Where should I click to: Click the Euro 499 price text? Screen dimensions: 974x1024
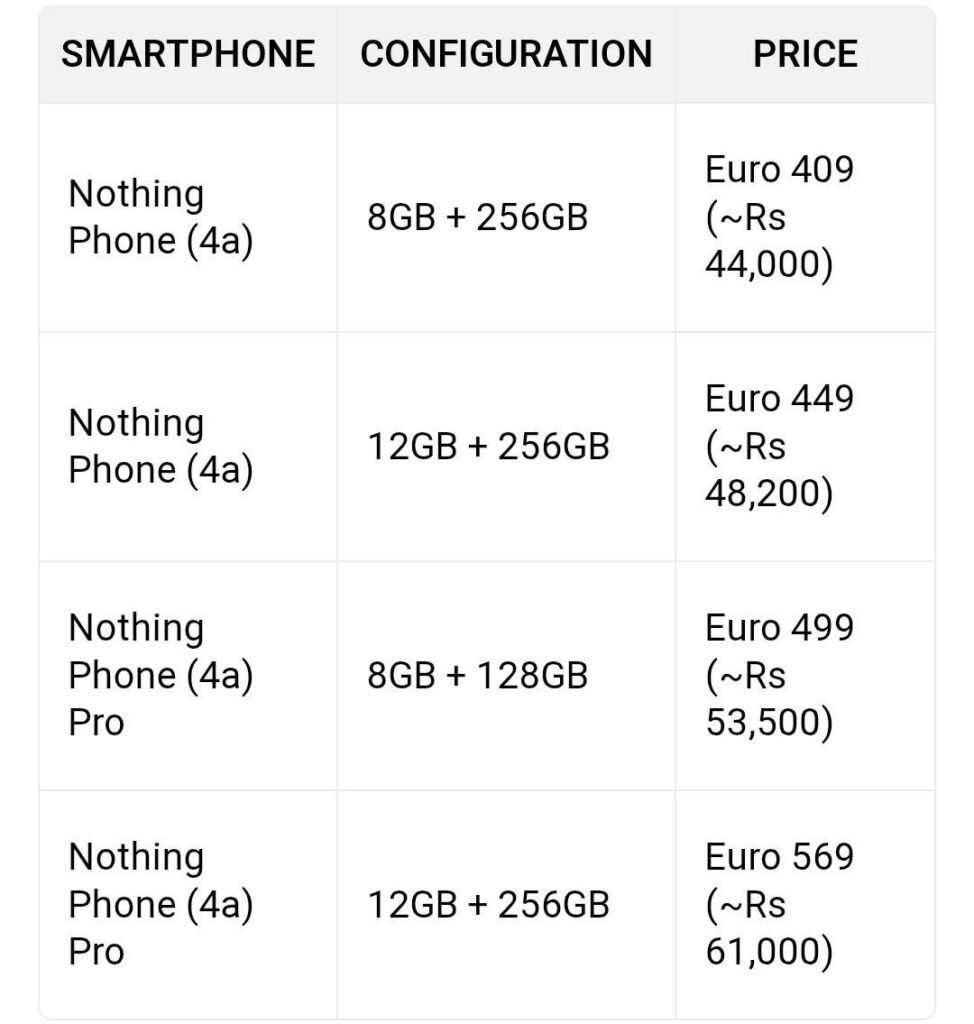[780, 628]
